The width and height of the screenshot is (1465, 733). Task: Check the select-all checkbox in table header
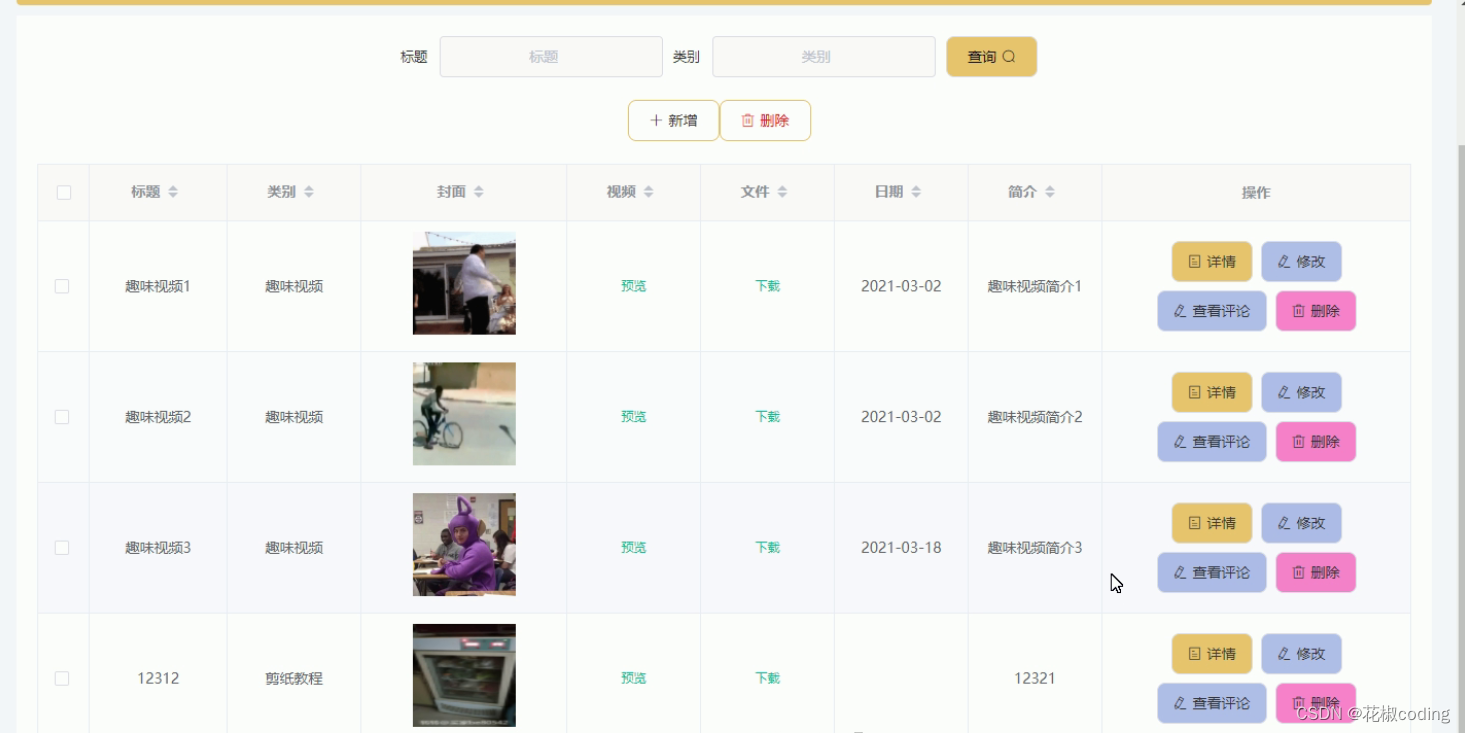click(x=62, y=191)
